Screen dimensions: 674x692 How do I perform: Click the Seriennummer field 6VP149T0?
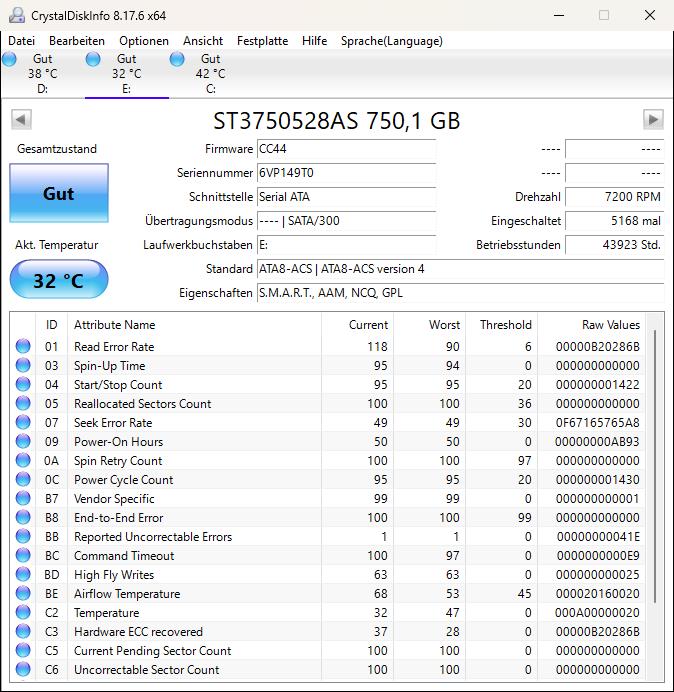(x=346, y=173)
